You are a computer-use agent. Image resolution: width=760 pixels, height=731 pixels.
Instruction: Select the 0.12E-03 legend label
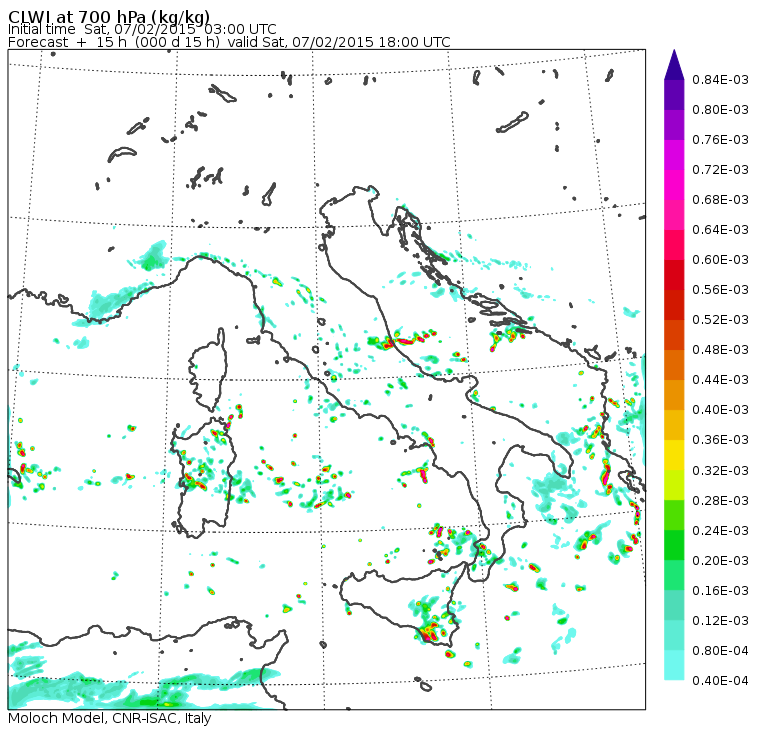720,621
